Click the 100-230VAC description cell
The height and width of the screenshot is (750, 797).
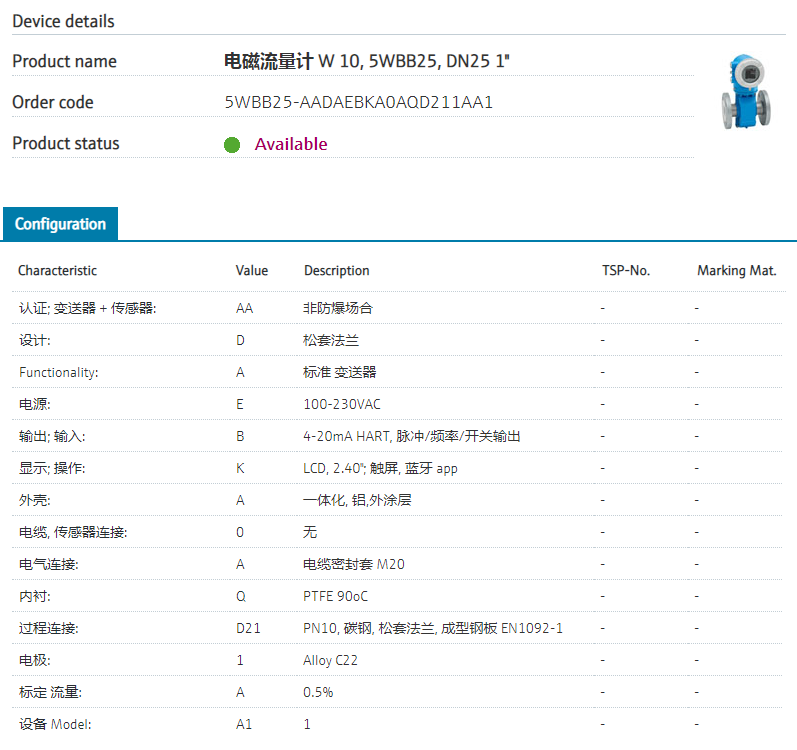(x=341, y=404)
